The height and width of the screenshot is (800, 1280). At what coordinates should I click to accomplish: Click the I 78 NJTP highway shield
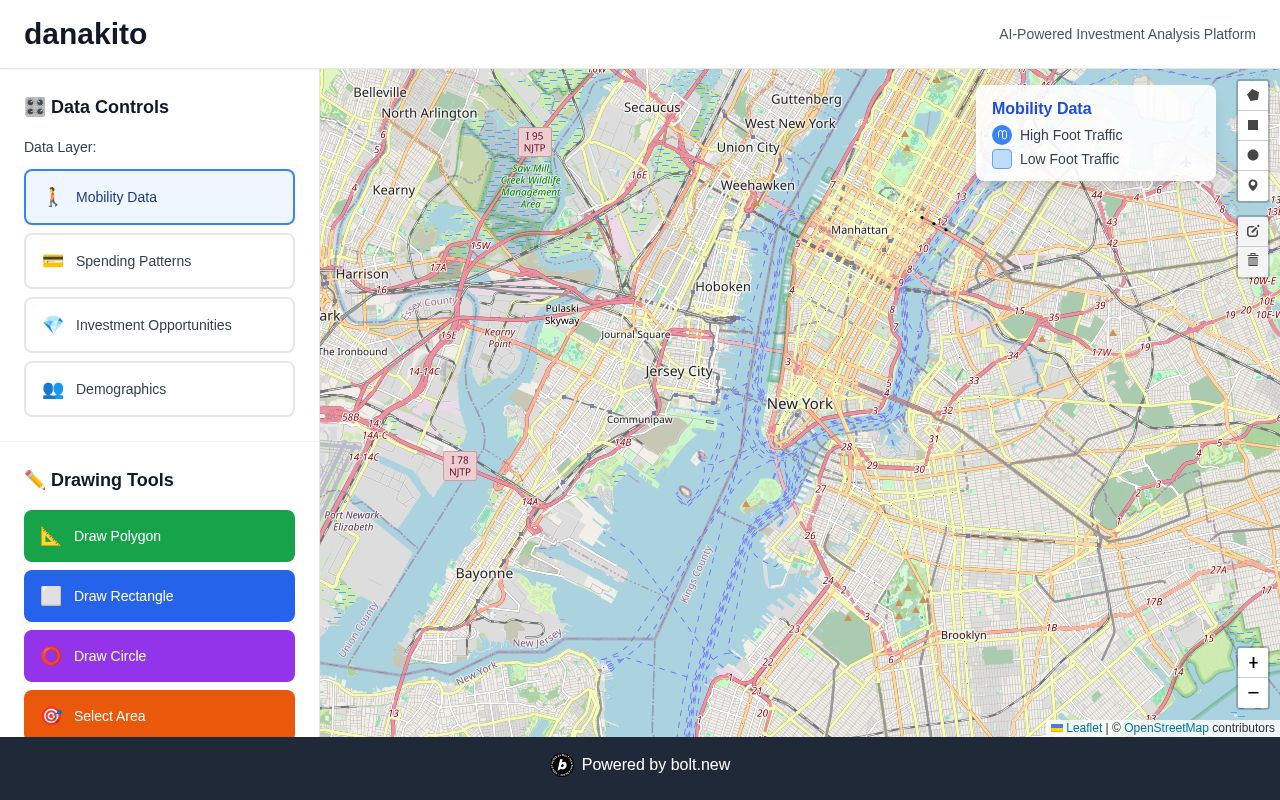pyautogui.click(x=460, y=466)
